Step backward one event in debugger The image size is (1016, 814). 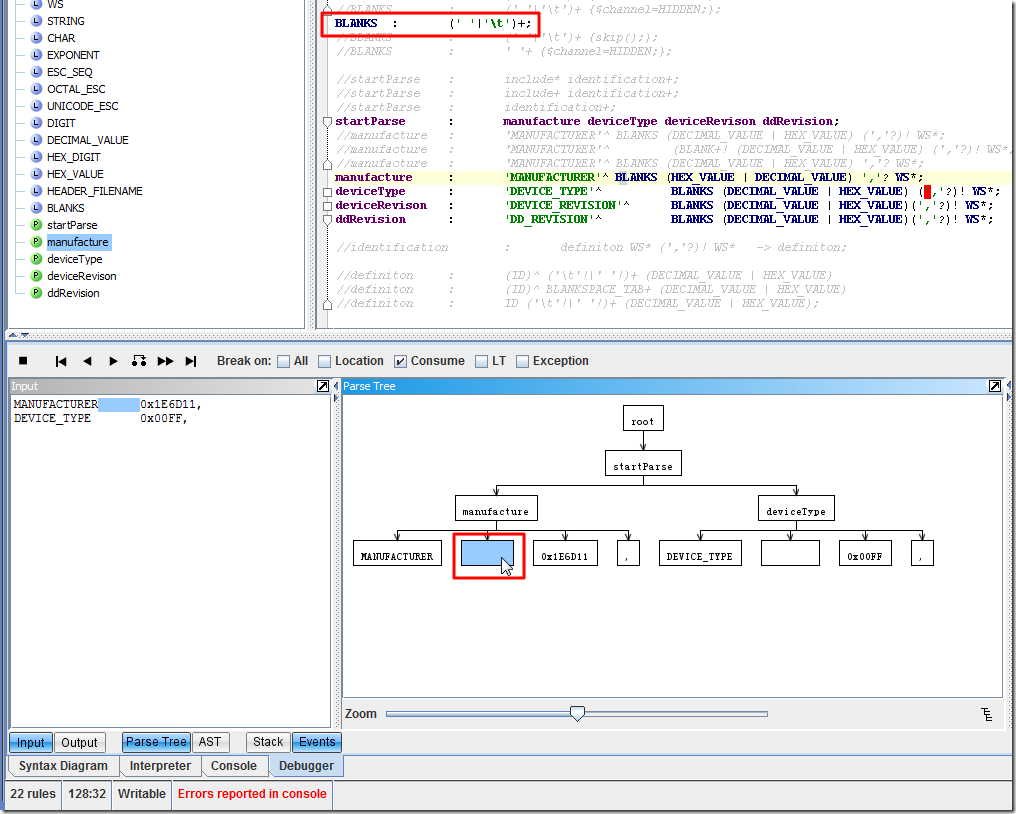tap(87, 361)
